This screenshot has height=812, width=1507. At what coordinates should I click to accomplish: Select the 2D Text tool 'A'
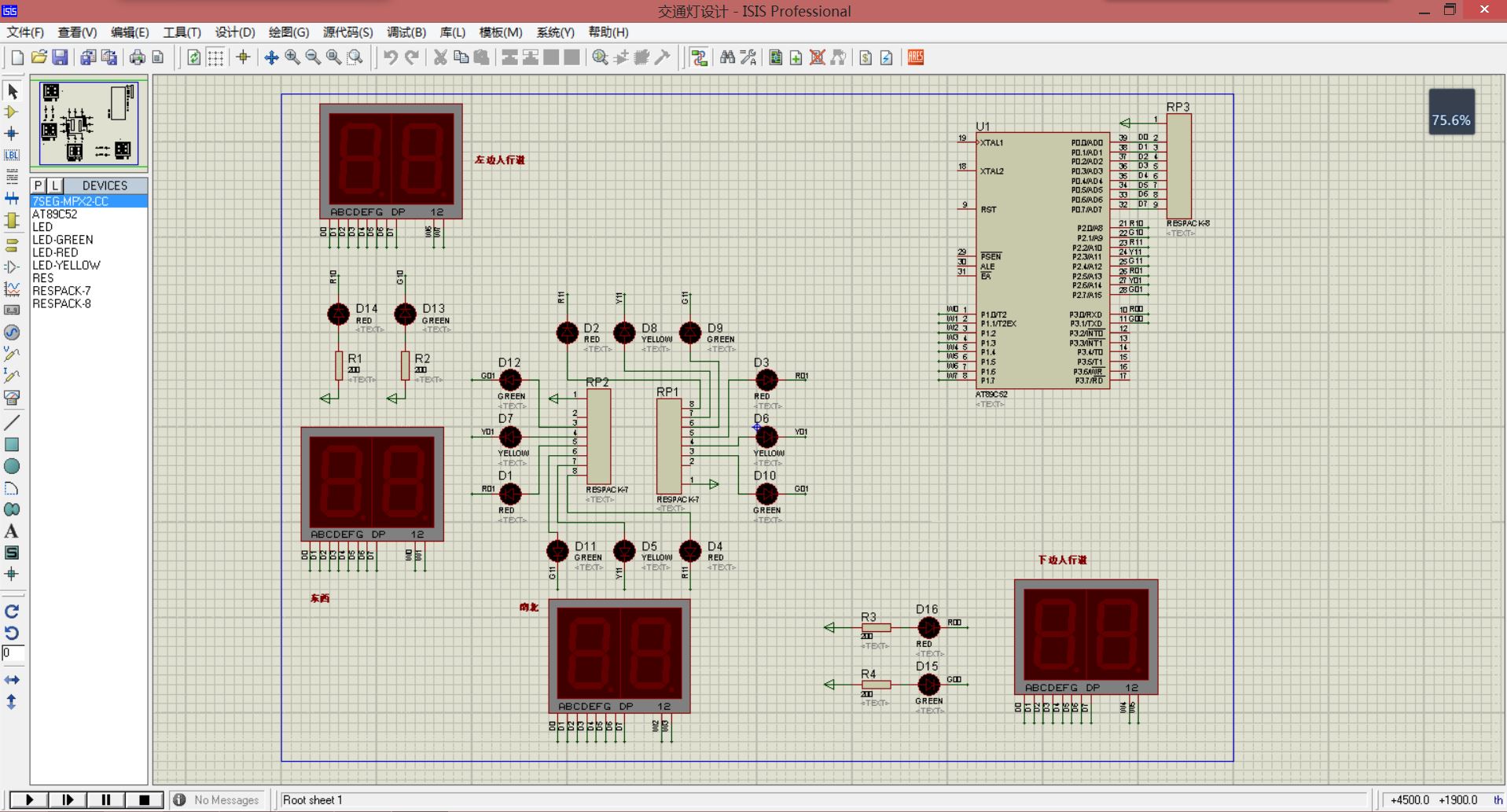point(12,531)
